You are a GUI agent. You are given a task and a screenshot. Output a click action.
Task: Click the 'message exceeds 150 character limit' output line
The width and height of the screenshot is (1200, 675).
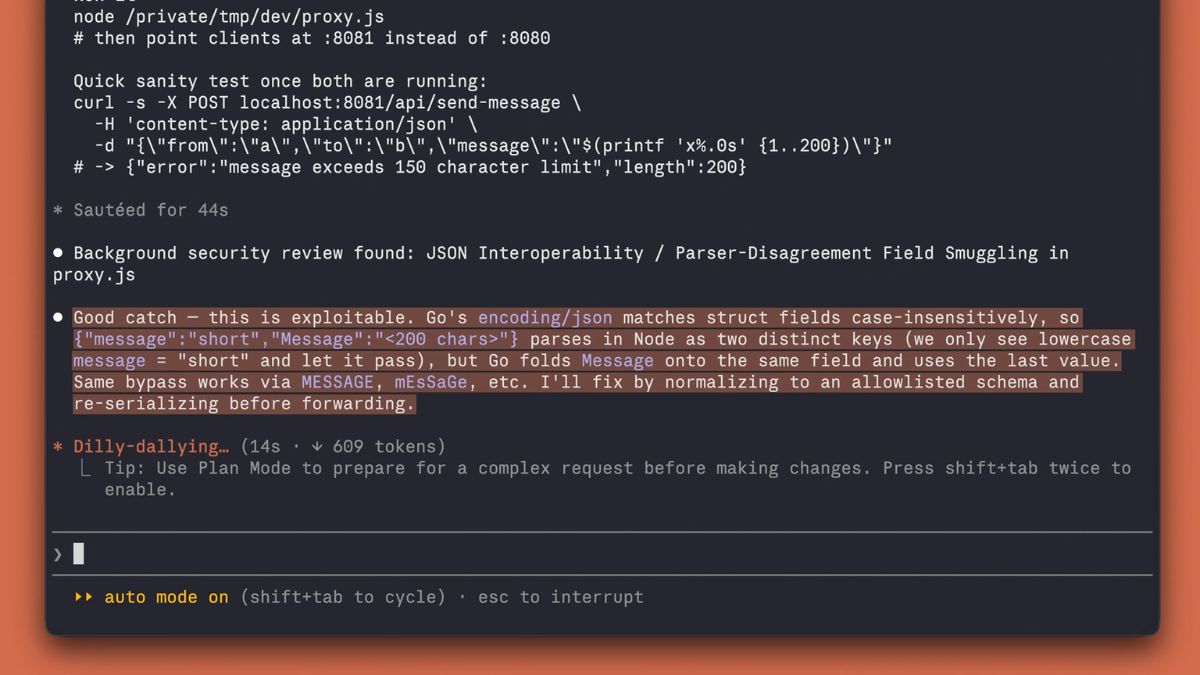pyautogui.click(x=410, y=167)
